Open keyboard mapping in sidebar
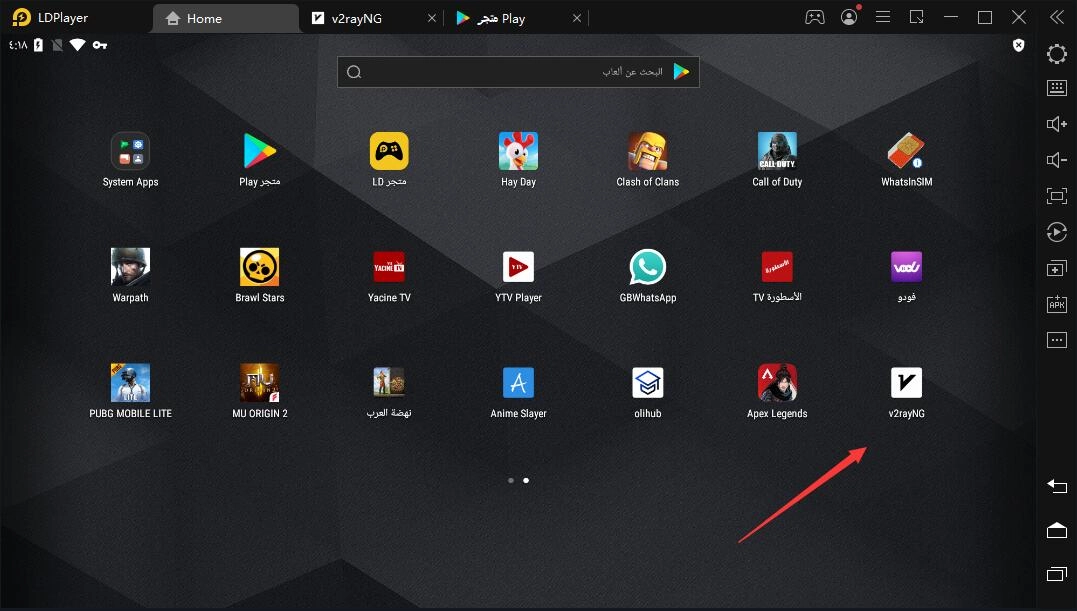 coord(1056,88)
